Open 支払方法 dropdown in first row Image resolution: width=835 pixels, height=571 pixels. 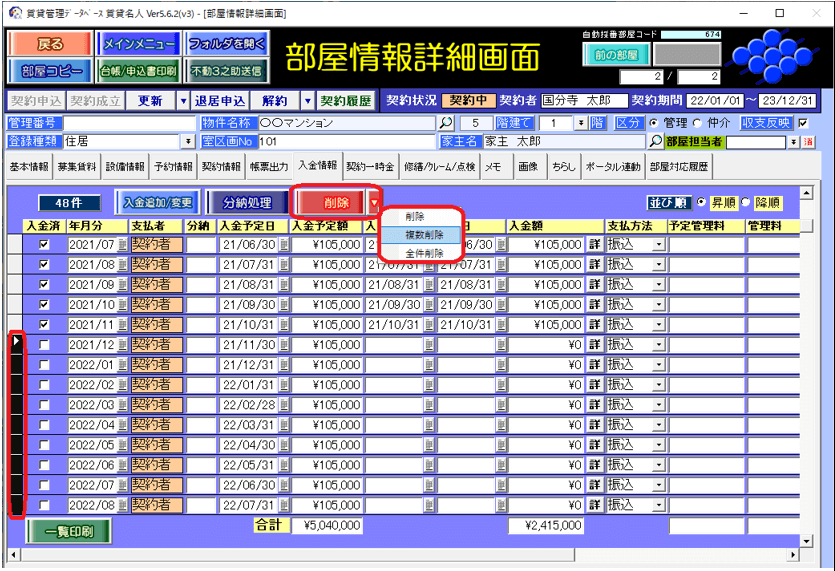click(659, 244)
